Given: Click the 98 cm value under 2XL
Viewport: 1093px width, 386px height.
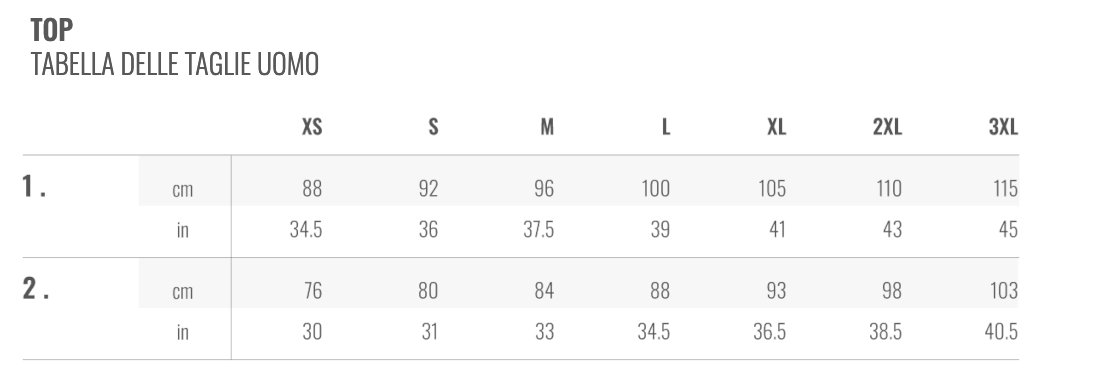Looking at the screenshot, I should tap(892, 291).
